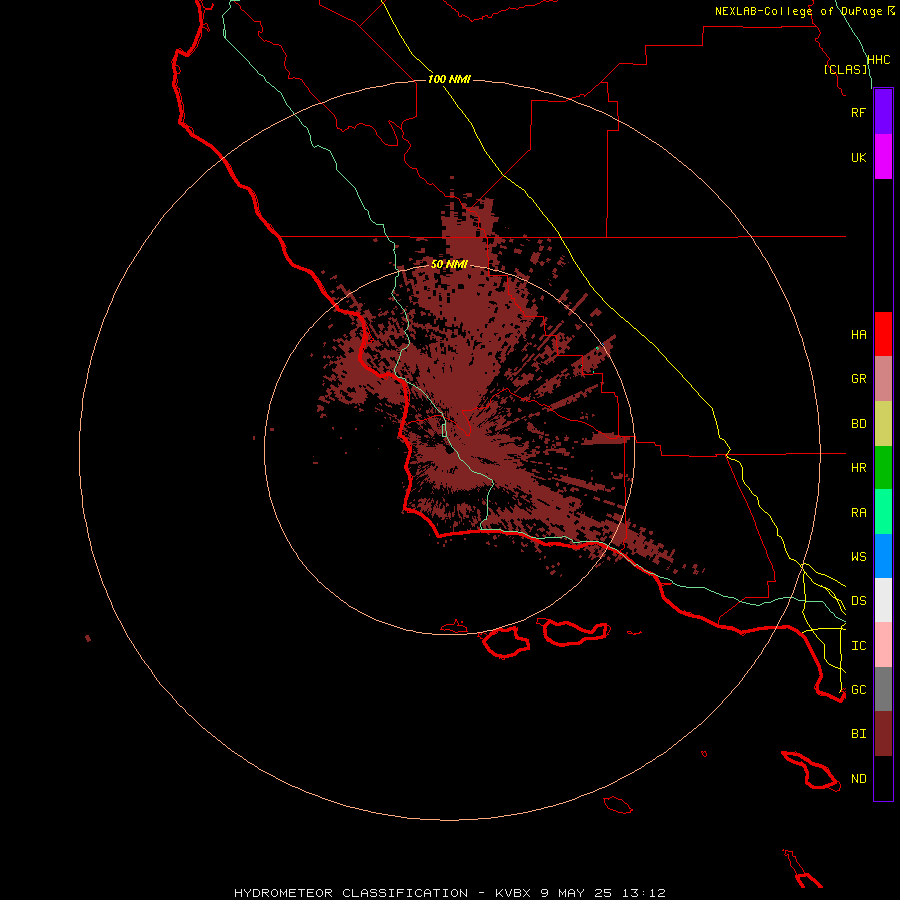Click the [CLAS] legend heading
900x900 pixels.
coord(845,69)
